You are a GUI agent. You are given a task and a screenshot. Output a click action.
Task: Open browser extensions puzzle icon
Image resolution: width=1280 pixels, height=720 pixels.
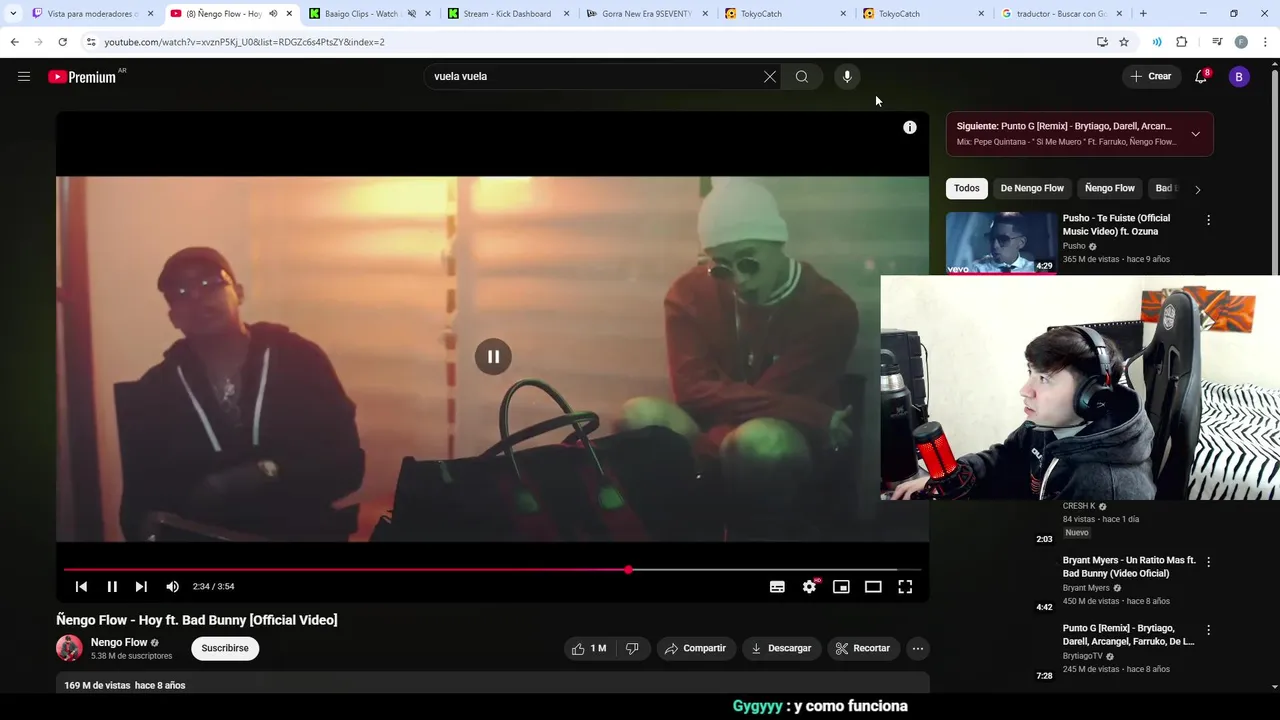(1181, 42)
